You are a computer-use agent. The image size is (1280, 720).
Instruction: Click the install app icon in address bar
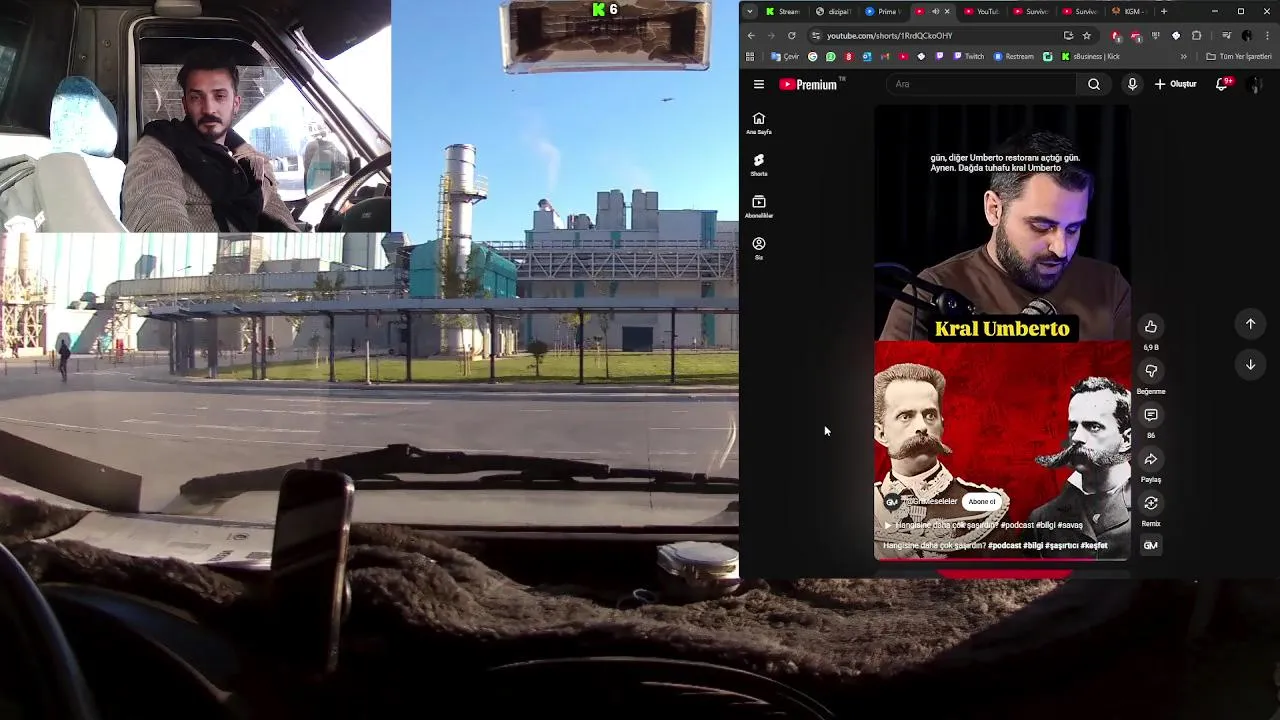click(x=1068, y=36)
